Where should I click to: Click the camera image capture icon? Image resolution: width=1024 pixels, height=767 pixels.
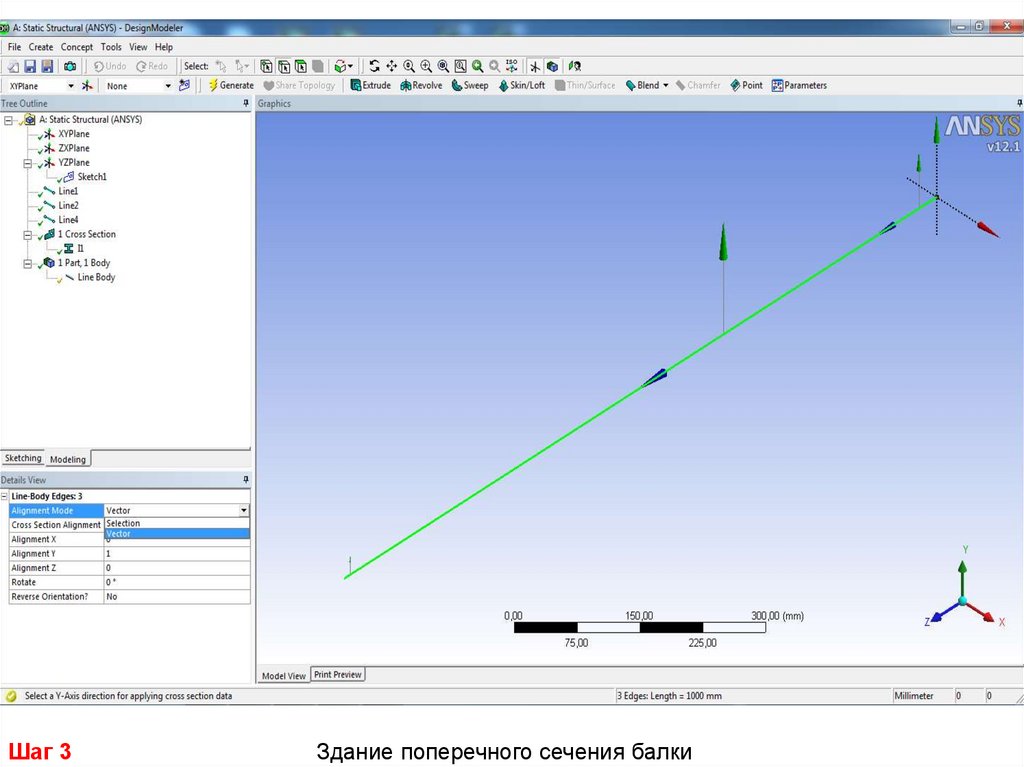coord(70,66)
